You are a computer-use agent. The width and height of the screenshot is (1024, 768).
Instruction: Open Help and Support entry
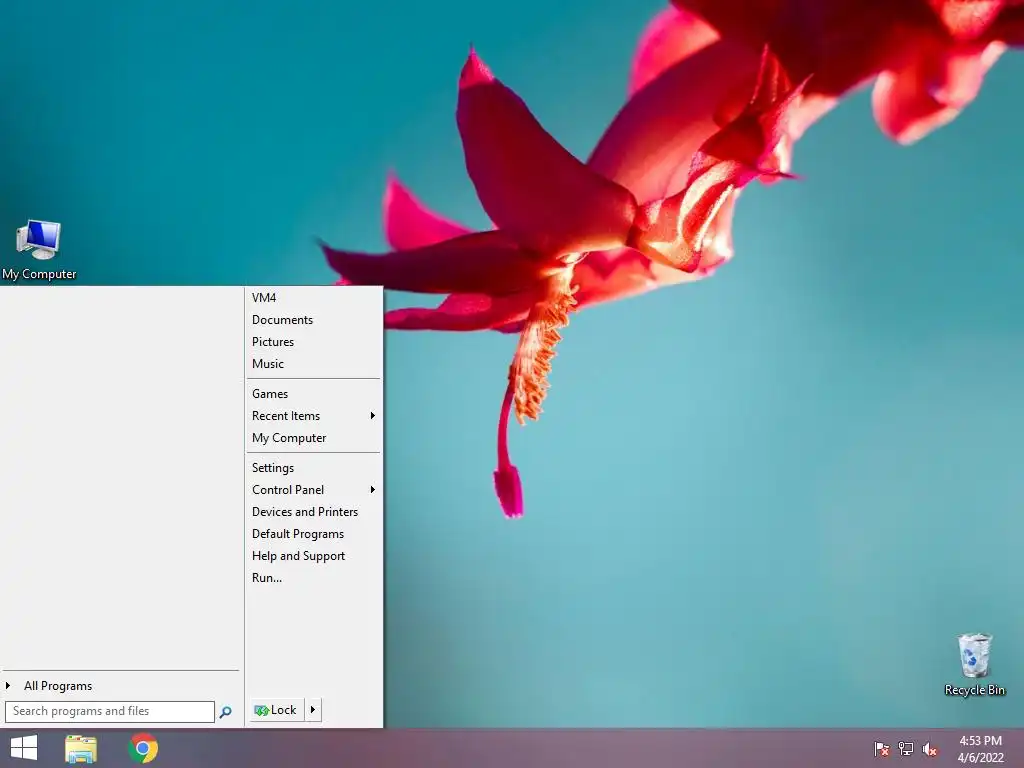coord(313,556)
